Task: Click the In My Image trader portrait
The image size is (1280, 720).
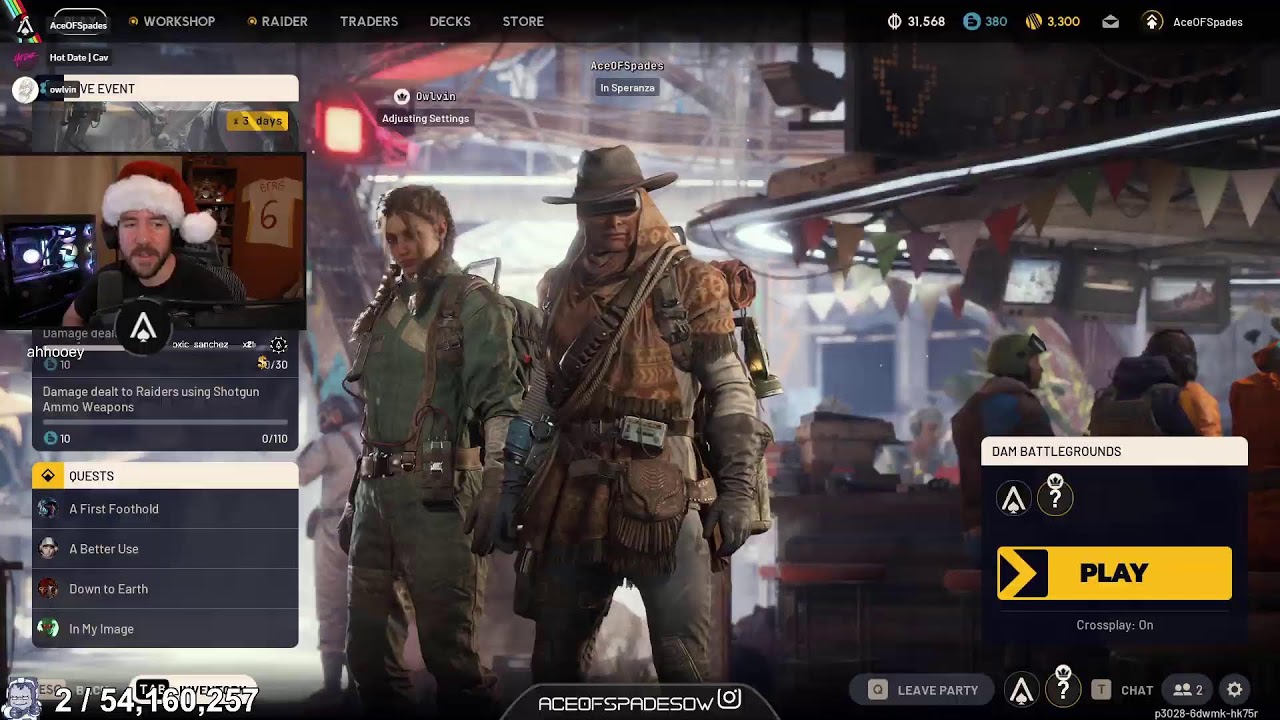Action: 48,629
